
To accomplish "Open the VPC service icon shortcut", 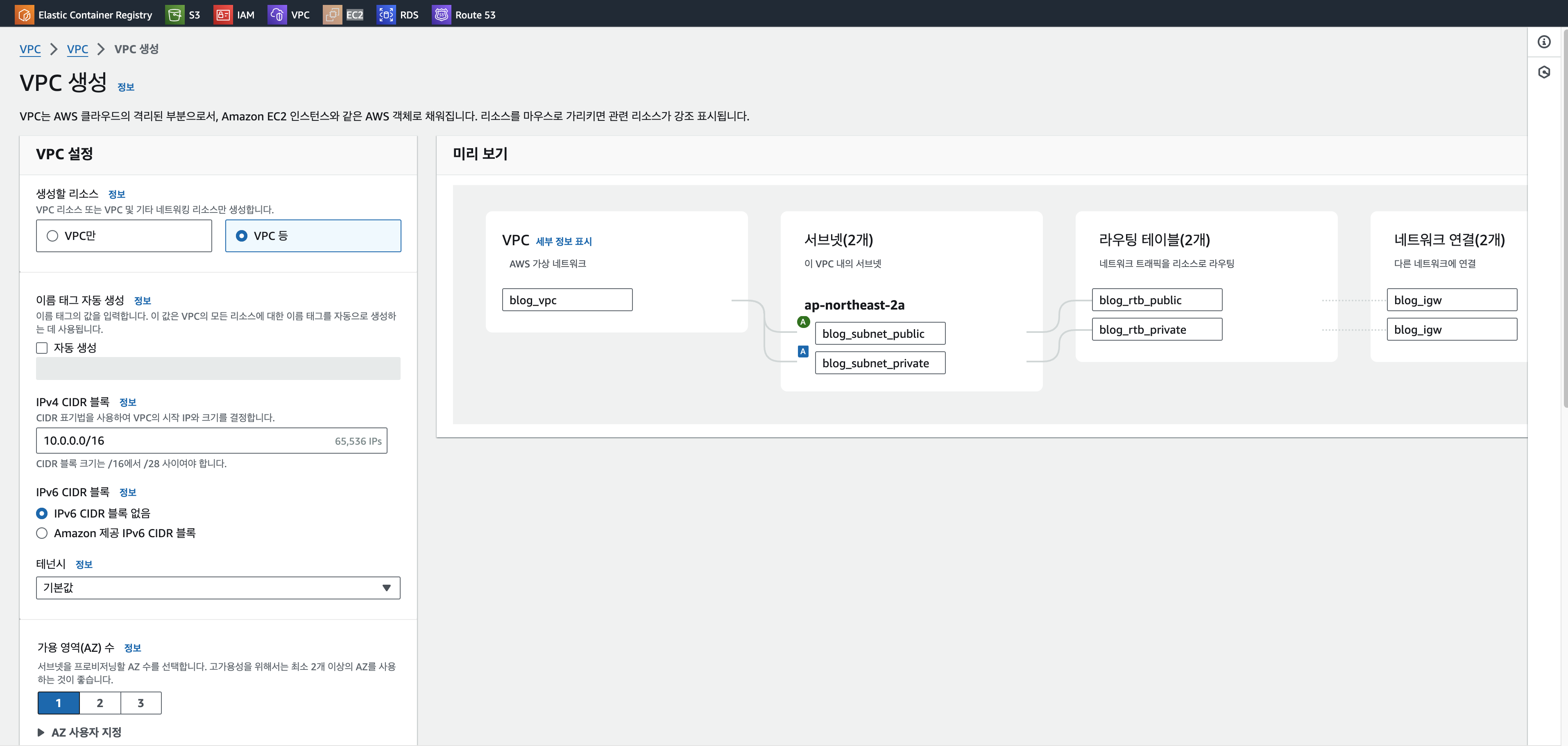I will (x=277, y=15).
